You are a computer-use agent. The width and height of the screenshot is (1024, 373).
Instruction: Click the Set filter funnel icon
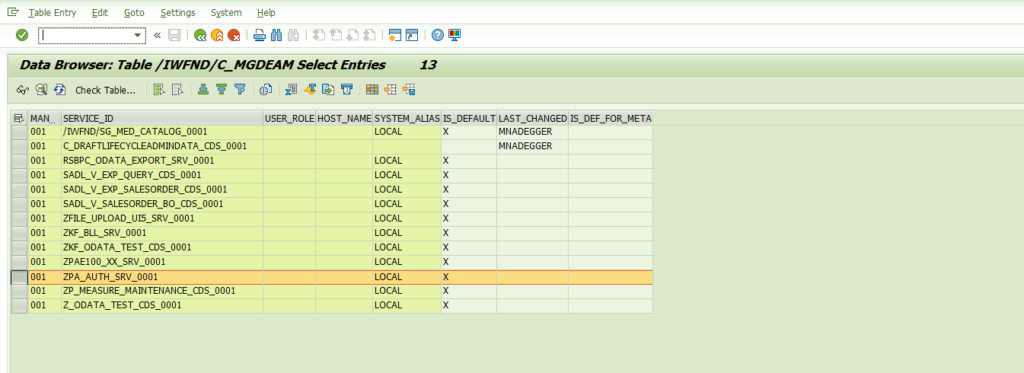[240, 90]
